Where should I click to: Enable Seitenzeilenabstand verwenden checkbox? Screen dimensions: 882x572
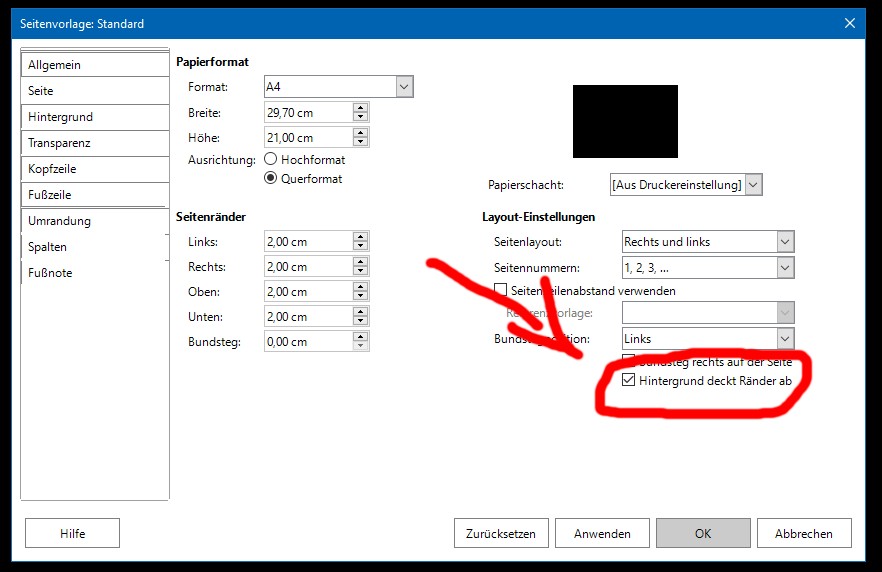click(x=501, y=291)
